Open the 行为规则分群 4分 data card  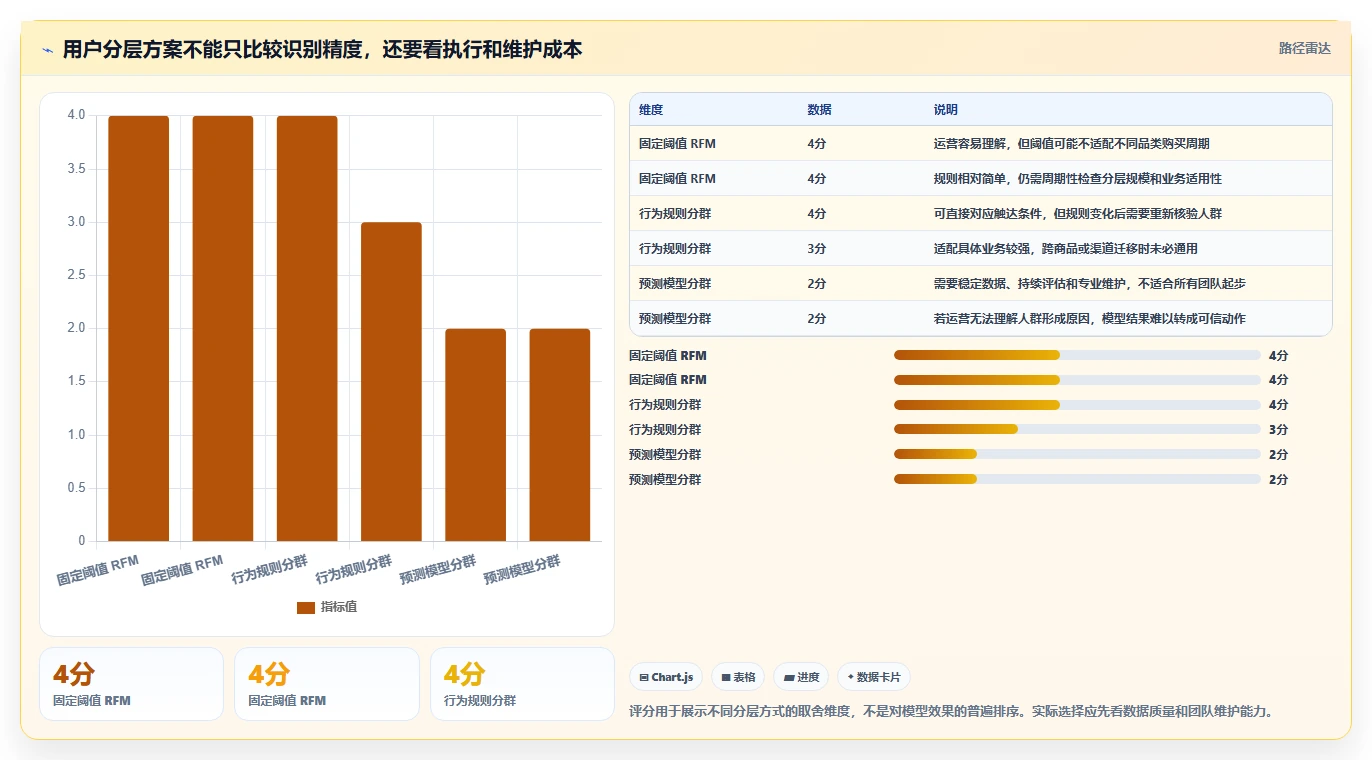(522, 684)
